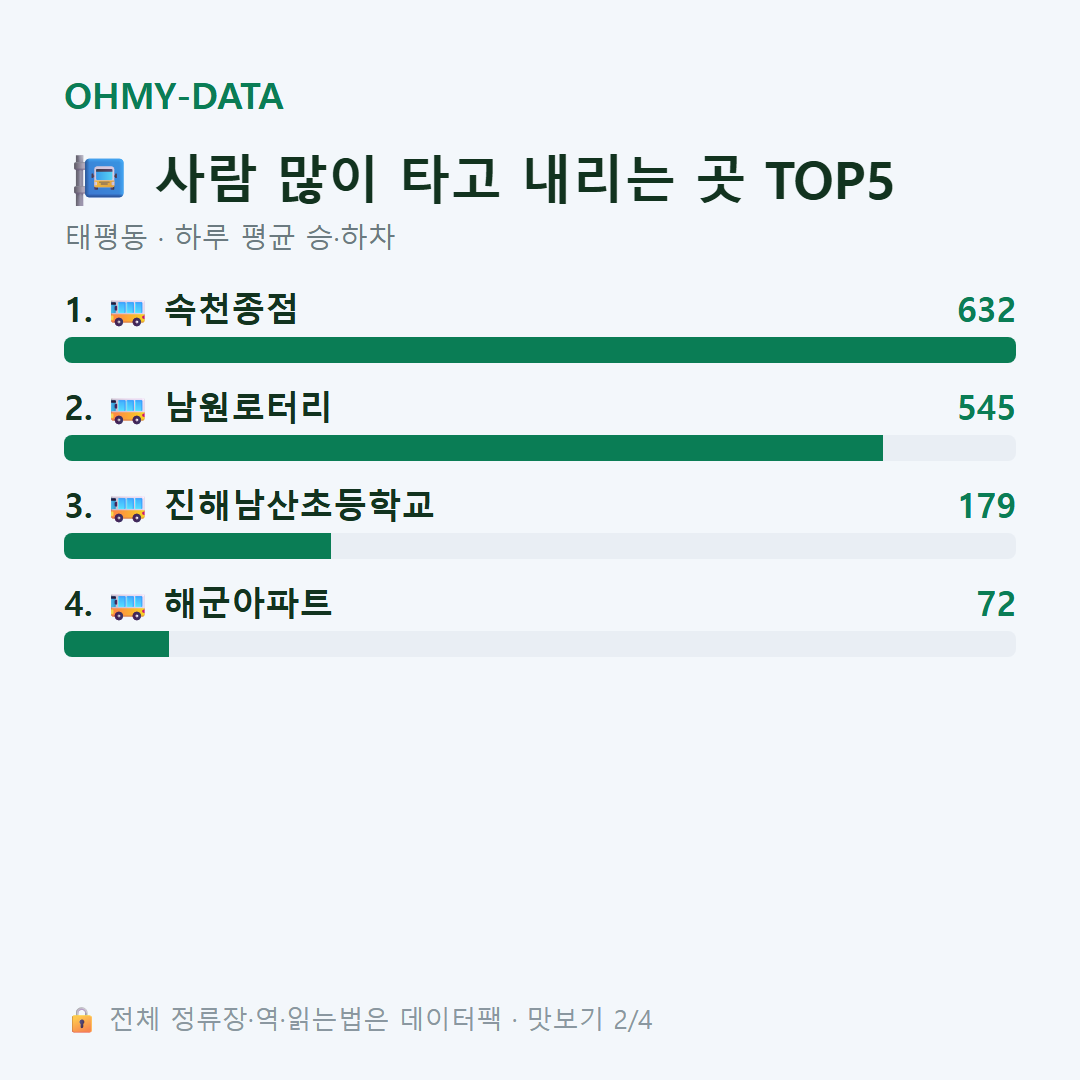Click the bus stop sign icon in title
This screenshot has width=1080, height=1080.
click(x=99, y=180)
